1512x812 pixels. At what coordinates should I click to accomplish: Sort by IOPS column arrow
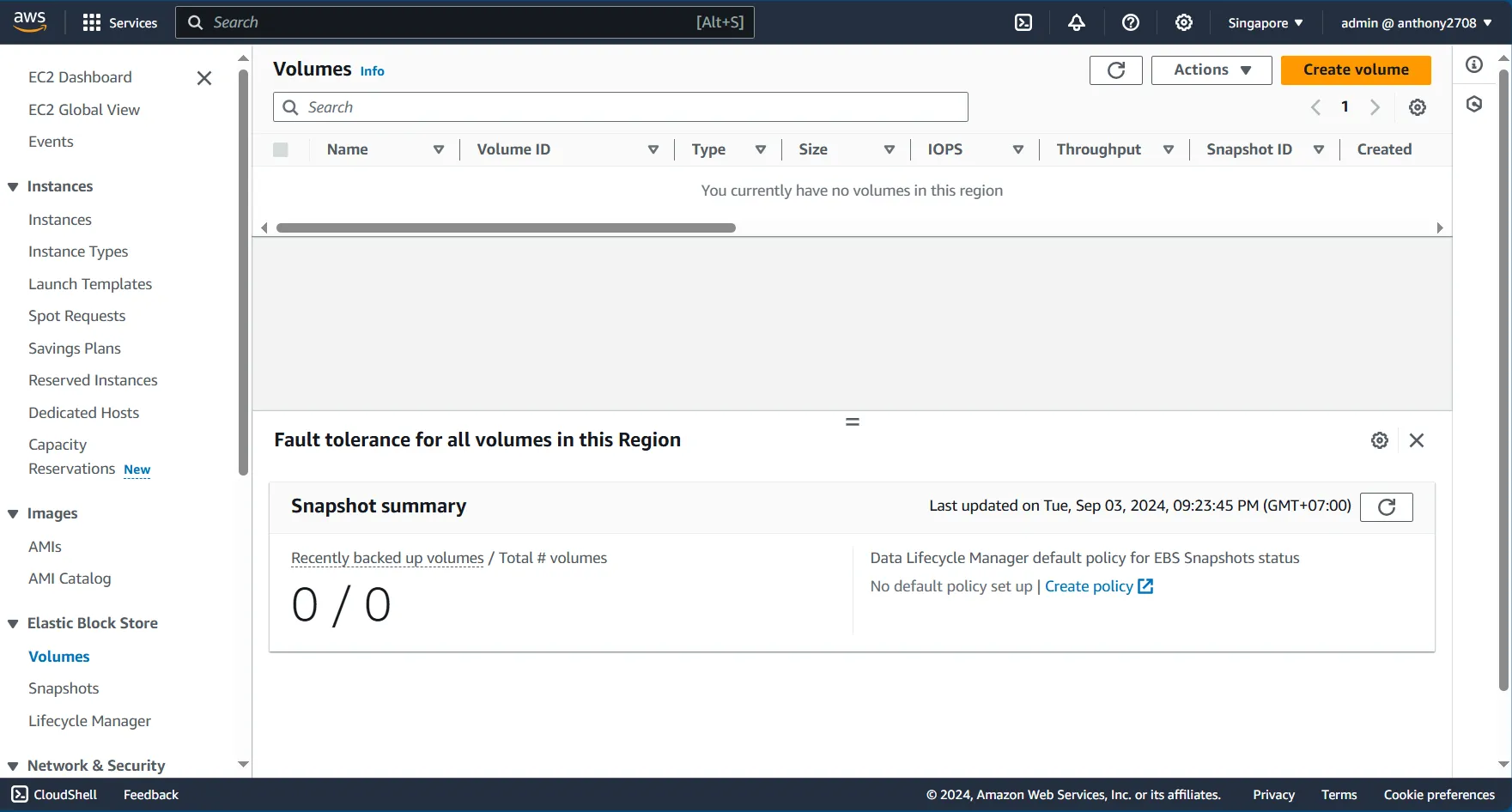click(x=1018, y=149)
